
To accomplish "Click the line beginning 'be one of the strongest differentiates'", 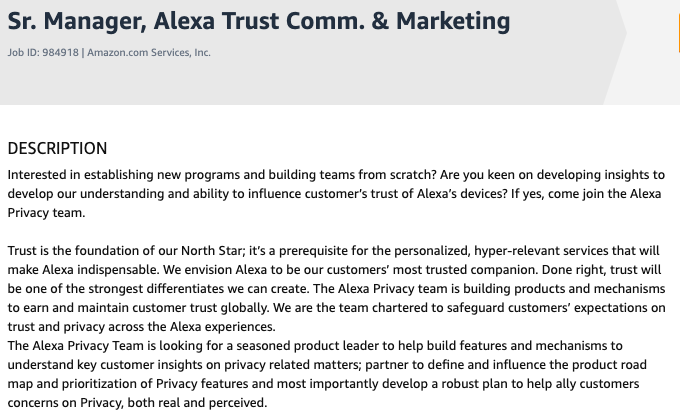I will [x=336, y=288].
